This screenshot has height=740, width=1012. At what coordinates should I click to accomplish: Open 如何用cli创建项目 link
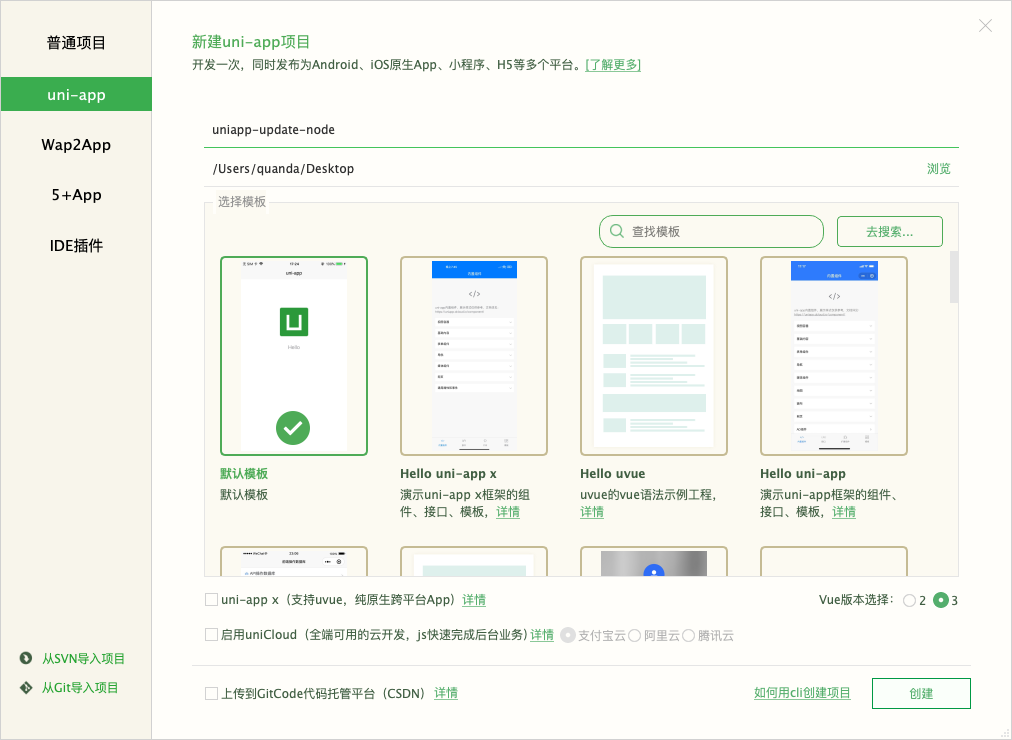[802, 693]
